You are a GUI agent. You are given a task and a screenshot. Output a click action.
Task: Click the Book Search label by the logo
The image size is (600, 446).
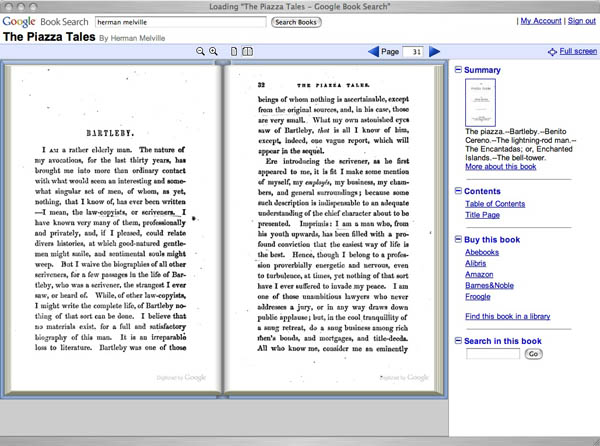(x=64, y=22)
